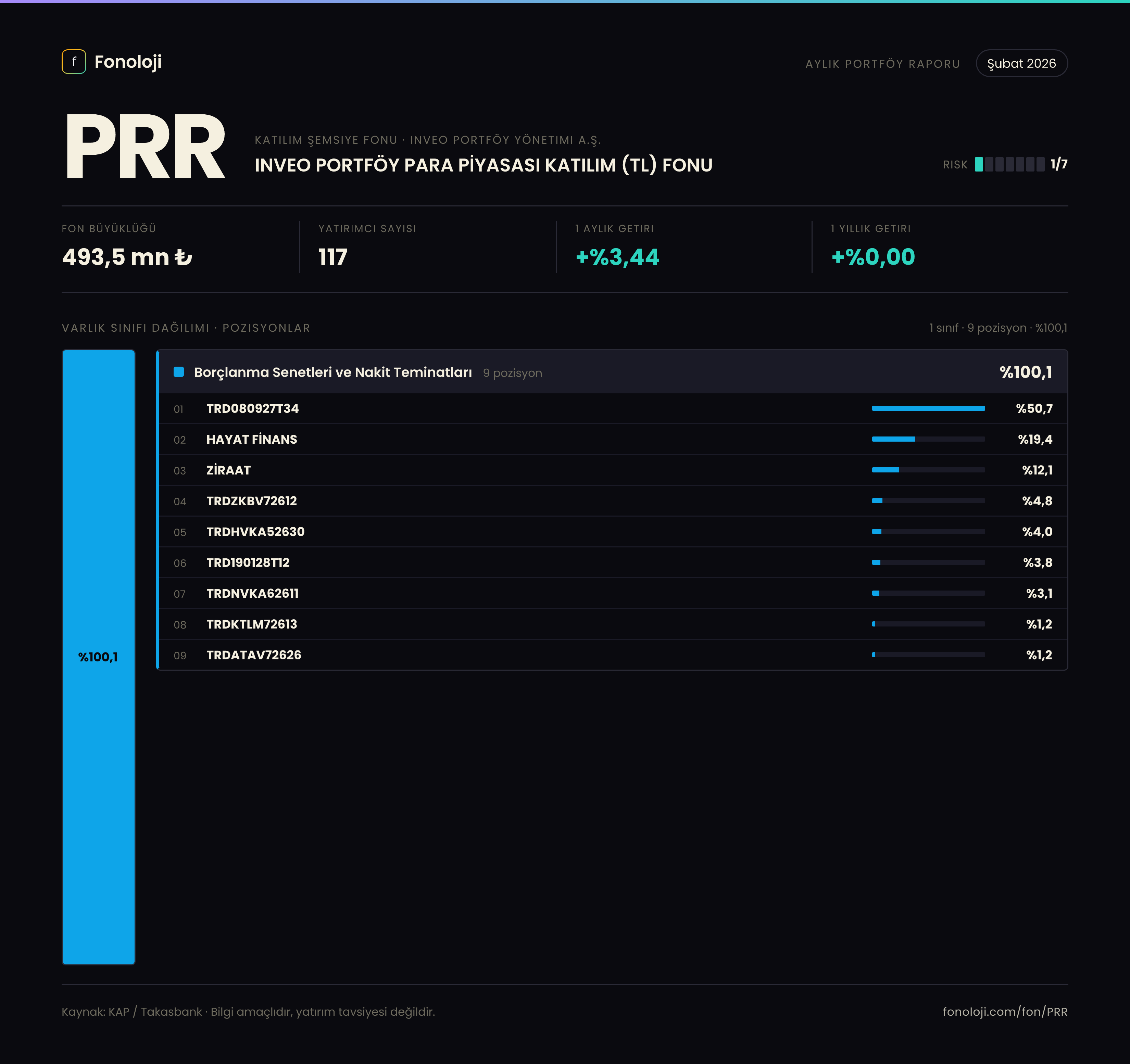Click the 1 sınıf · 9 pozisyon summary text
This screenshot has width=1130, height=1064.
[x=998, y=328]
